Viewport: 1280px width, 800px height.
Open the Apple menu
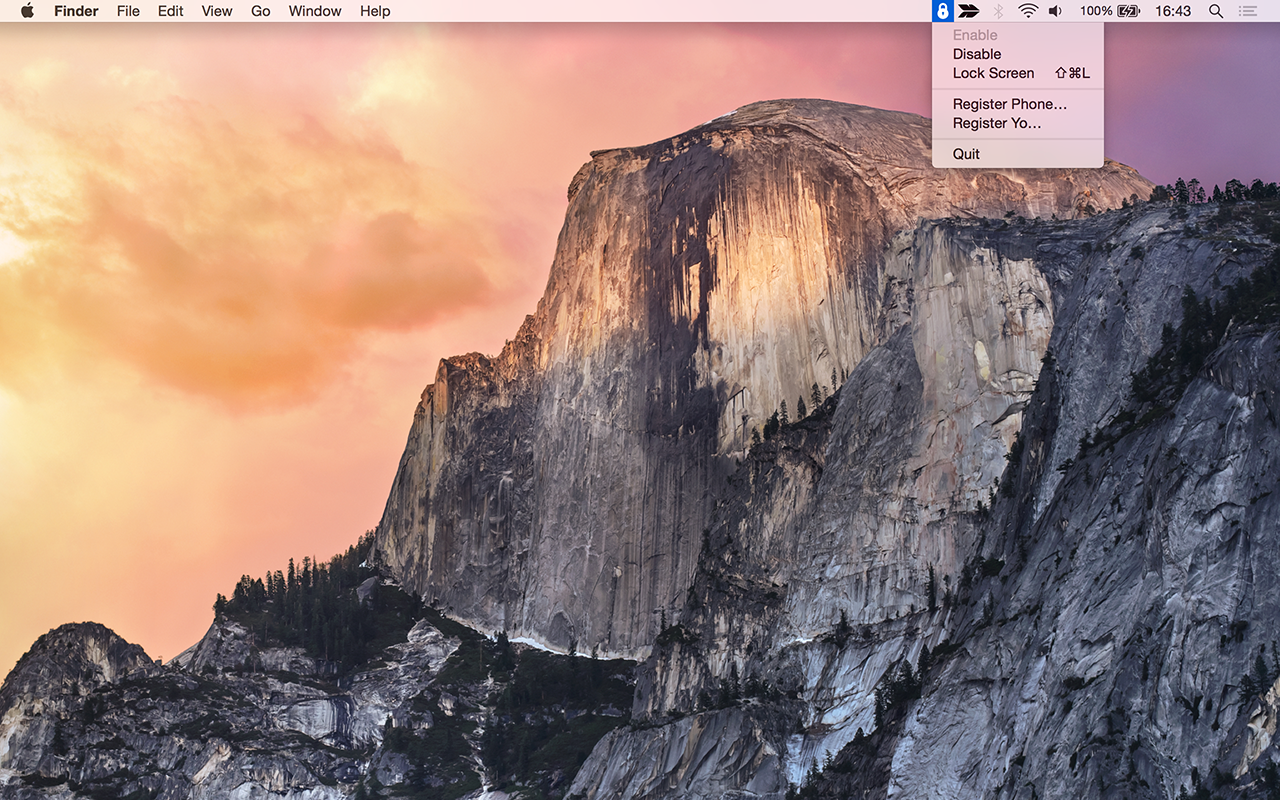click(x=27, y=11)
